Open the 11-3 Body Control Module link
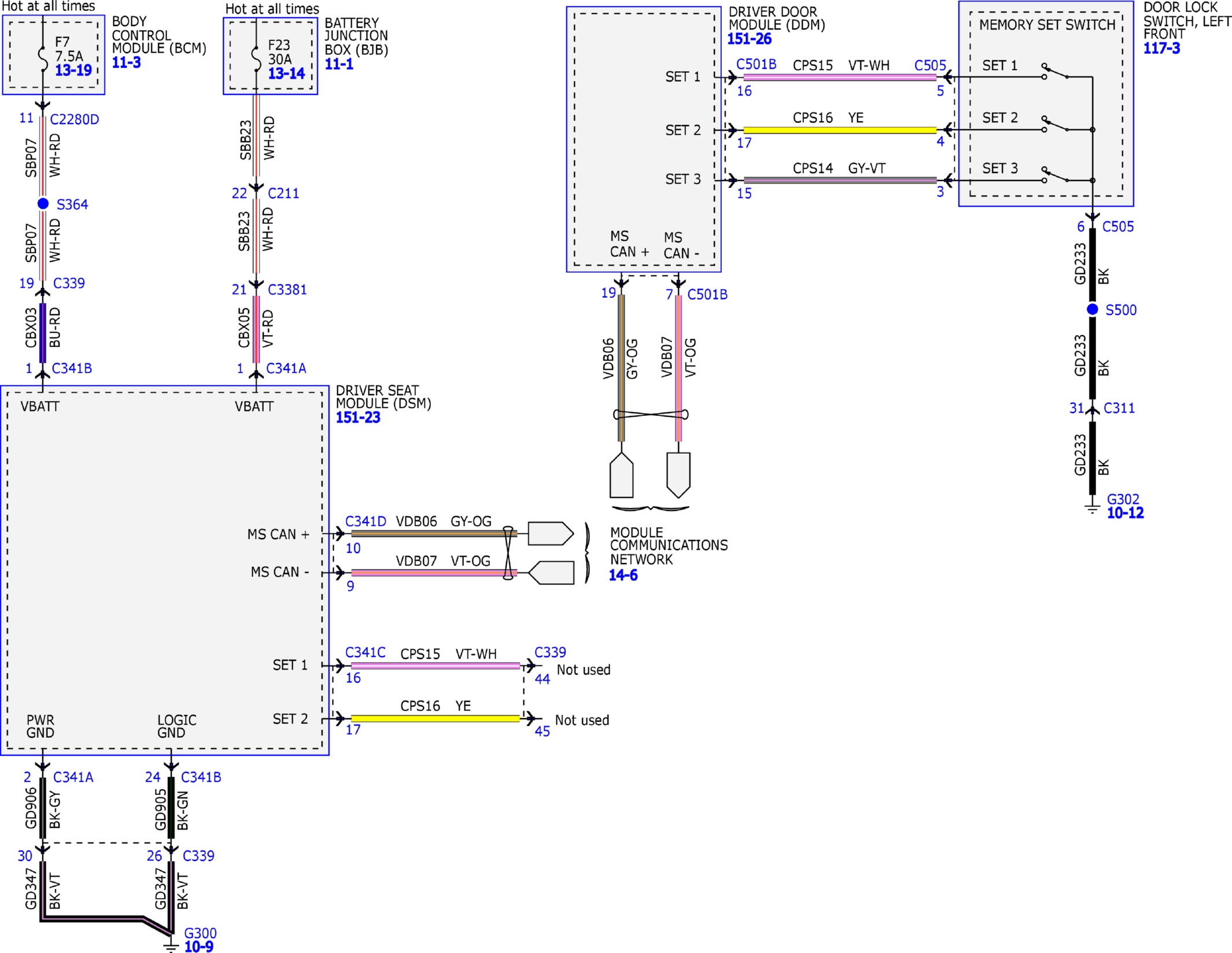The width and height of the screenshot is (1232, 953). 126,62
